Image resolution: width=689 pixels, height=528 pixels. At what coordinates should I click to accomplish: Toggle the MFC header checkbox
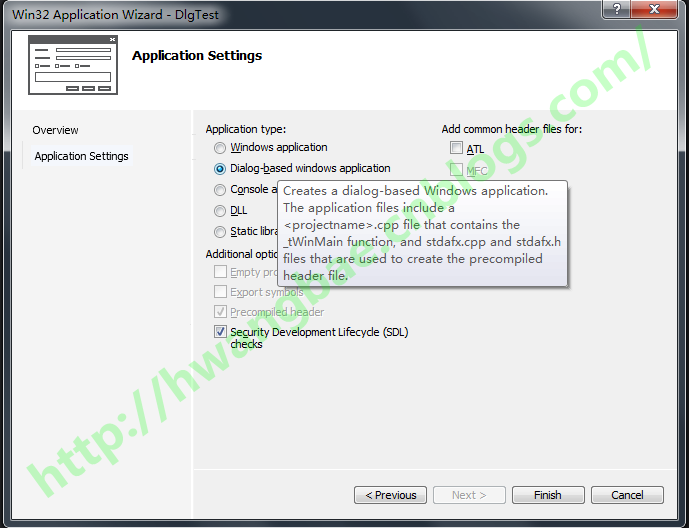pyautogui.click(x=456, y=169)
